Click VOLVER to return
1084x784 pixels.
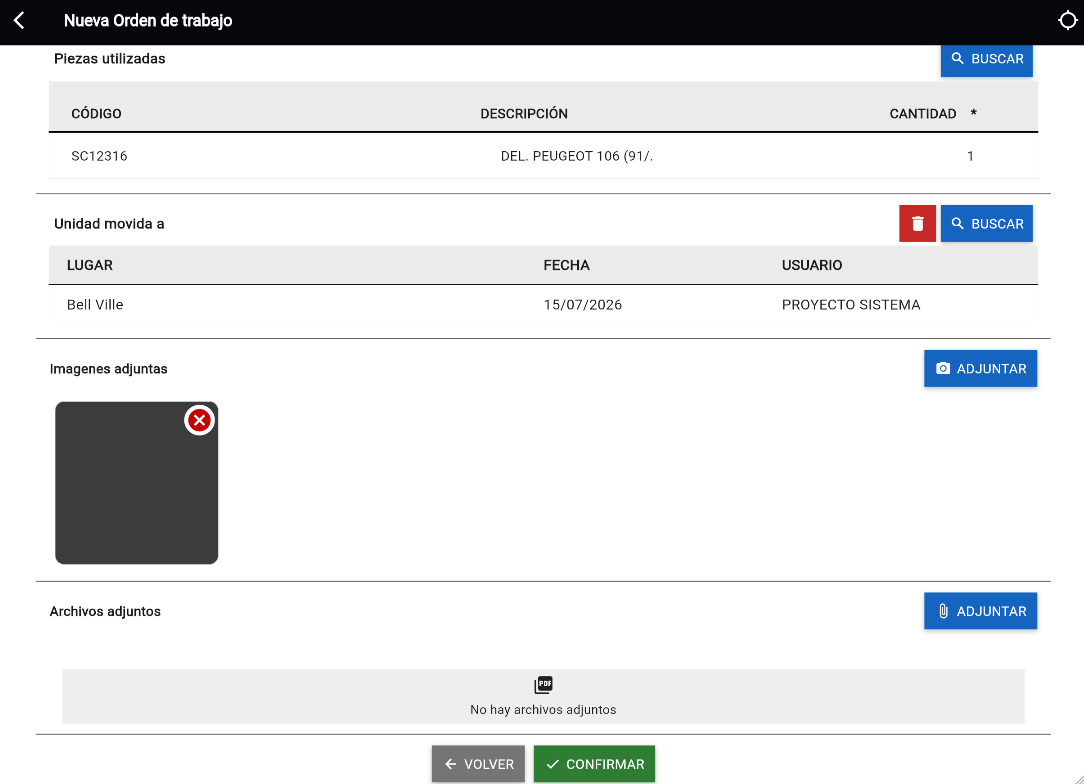coord(478,764)
